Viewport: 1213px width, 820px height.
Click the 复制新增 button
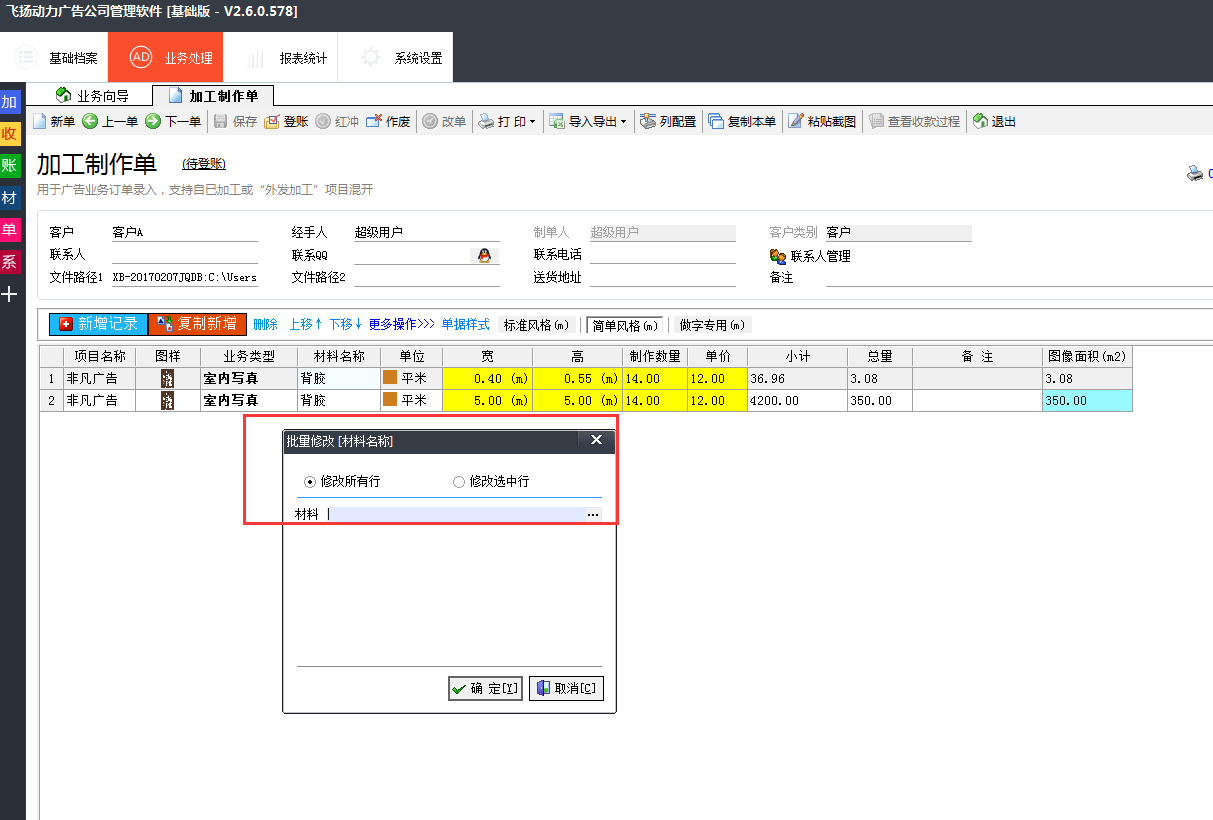198,324
